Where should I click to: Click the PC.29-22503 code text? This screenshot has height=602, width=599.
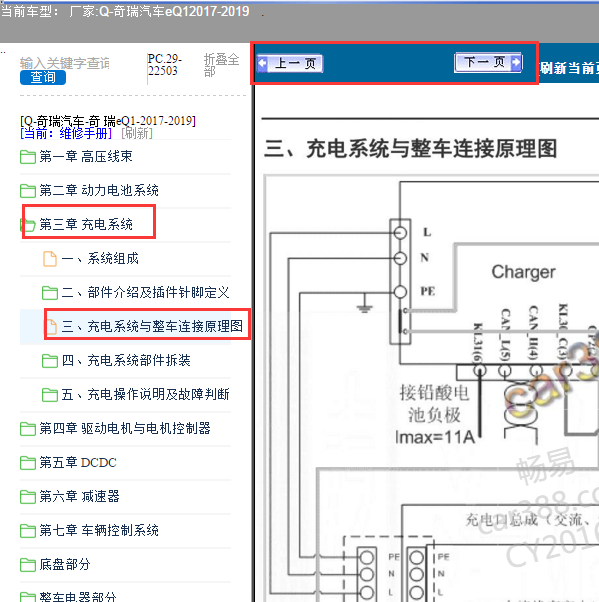tap(165, 65)
